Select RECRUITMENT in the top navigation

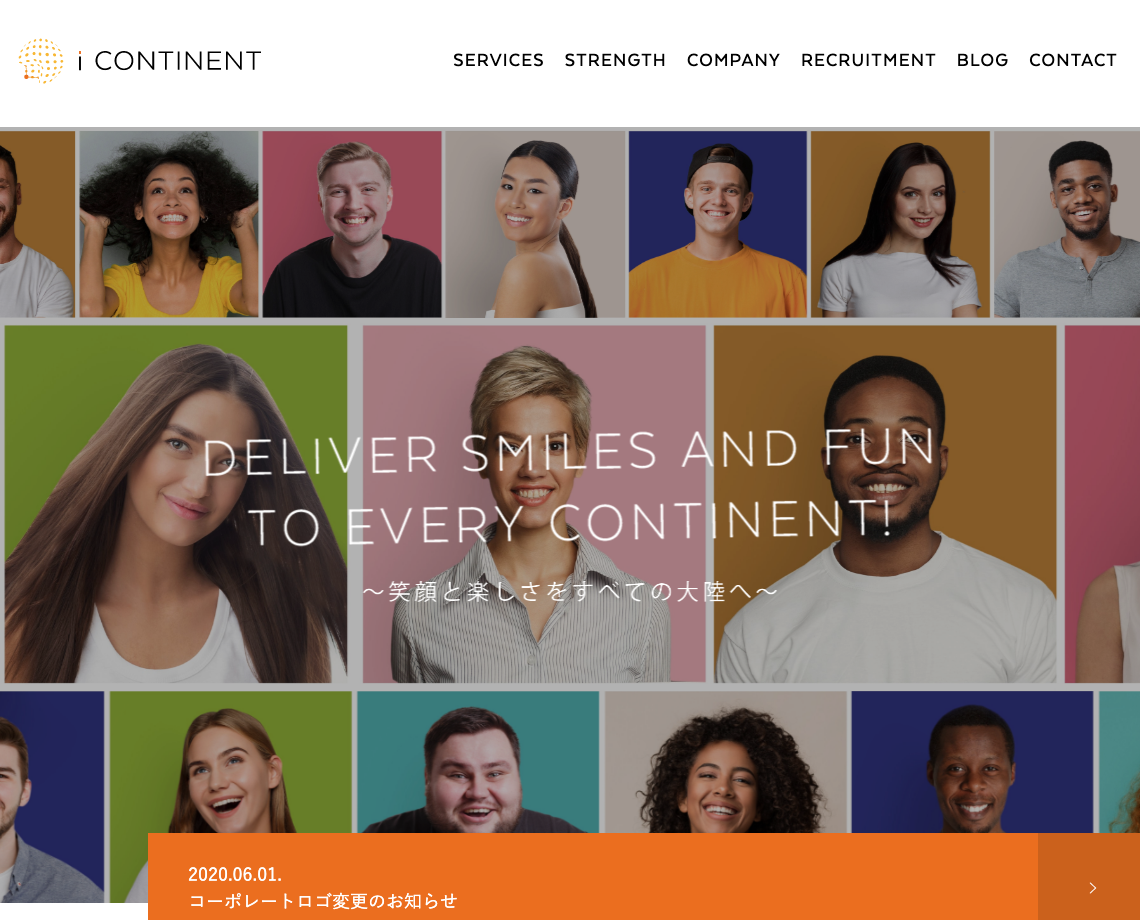868,60
